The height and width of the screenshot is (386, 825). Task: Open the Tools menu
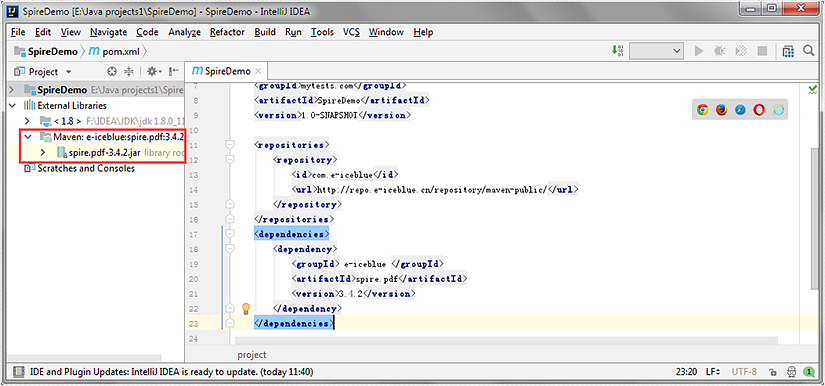pyautogui.click(x=322, y=32)
